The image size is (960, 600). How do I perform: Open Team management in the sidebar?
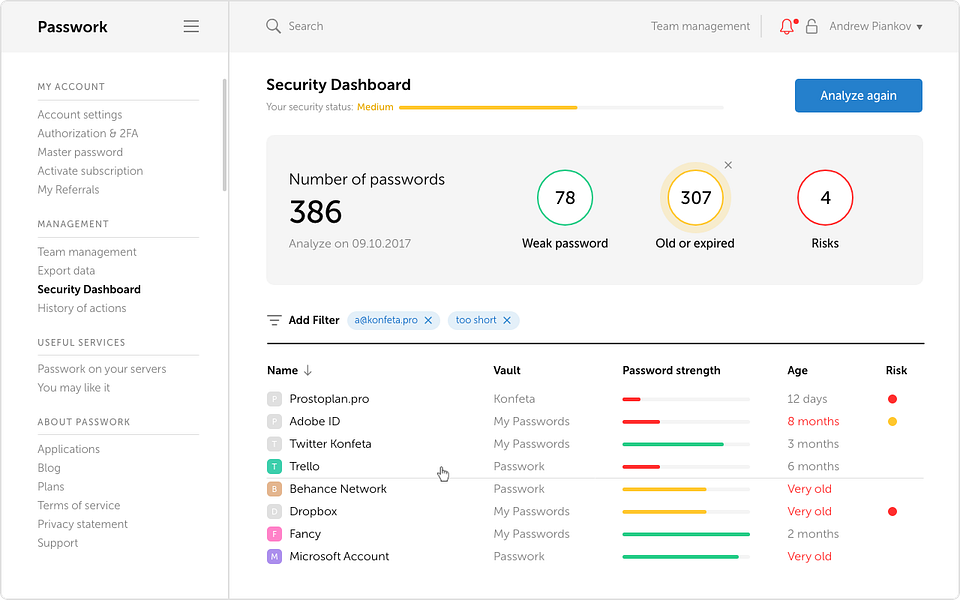click(87, 252)
